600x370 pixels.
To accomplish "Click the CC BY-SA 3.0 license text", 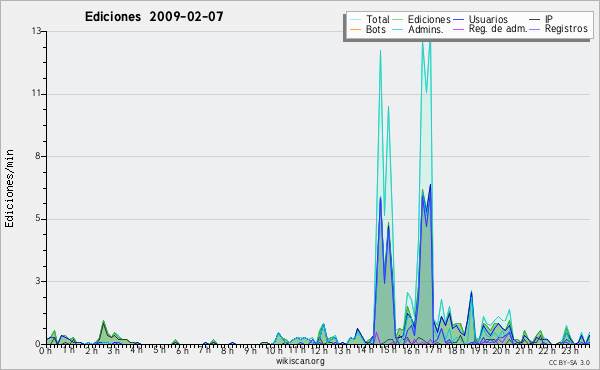I will (x=569, y=362).
